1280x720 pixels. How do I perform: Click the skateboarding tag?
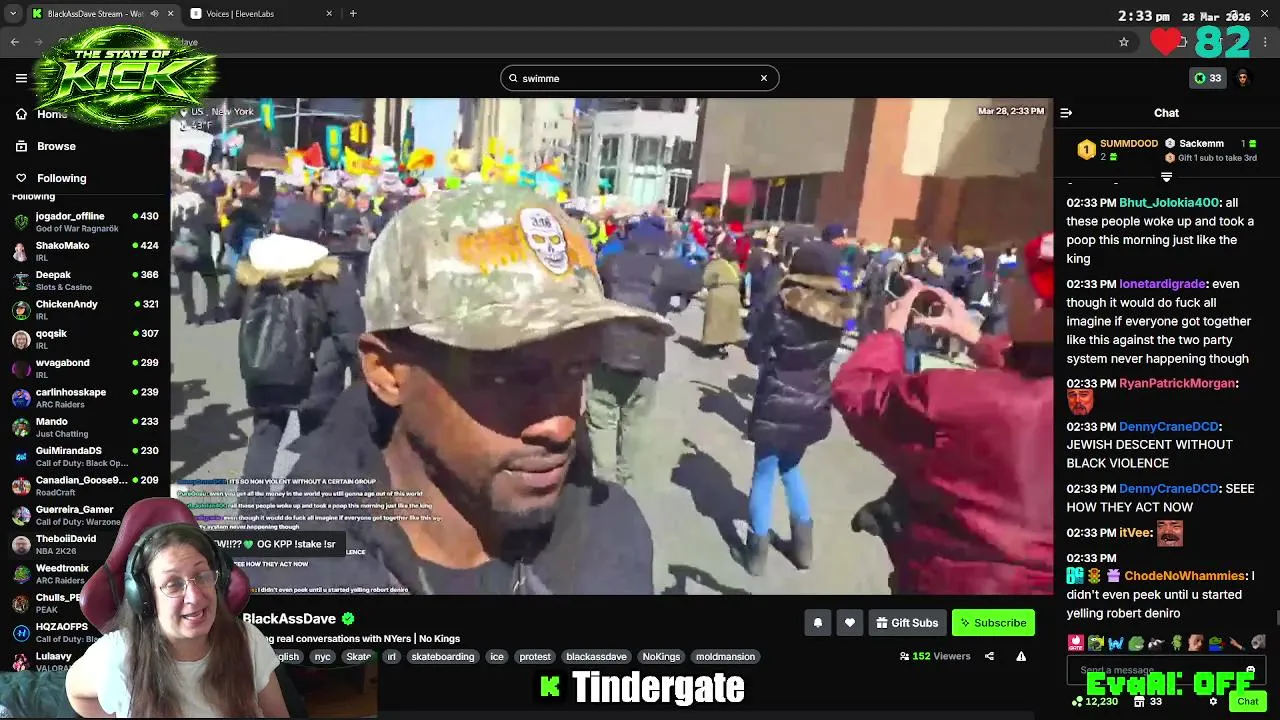click(x=443, y=657)
